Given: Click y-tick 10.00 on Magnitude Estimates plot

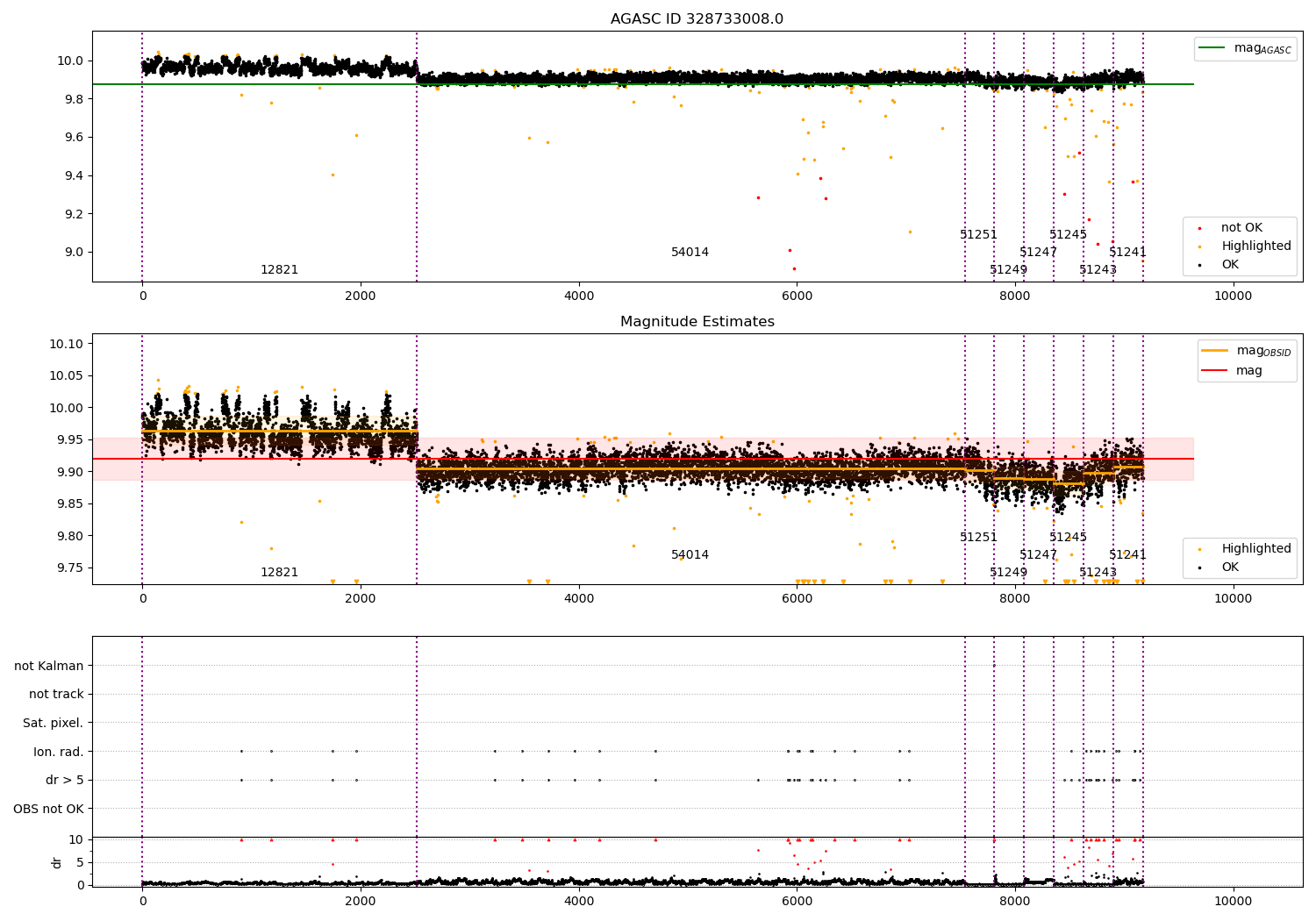Looking at the screenshot, I should 67,408.
